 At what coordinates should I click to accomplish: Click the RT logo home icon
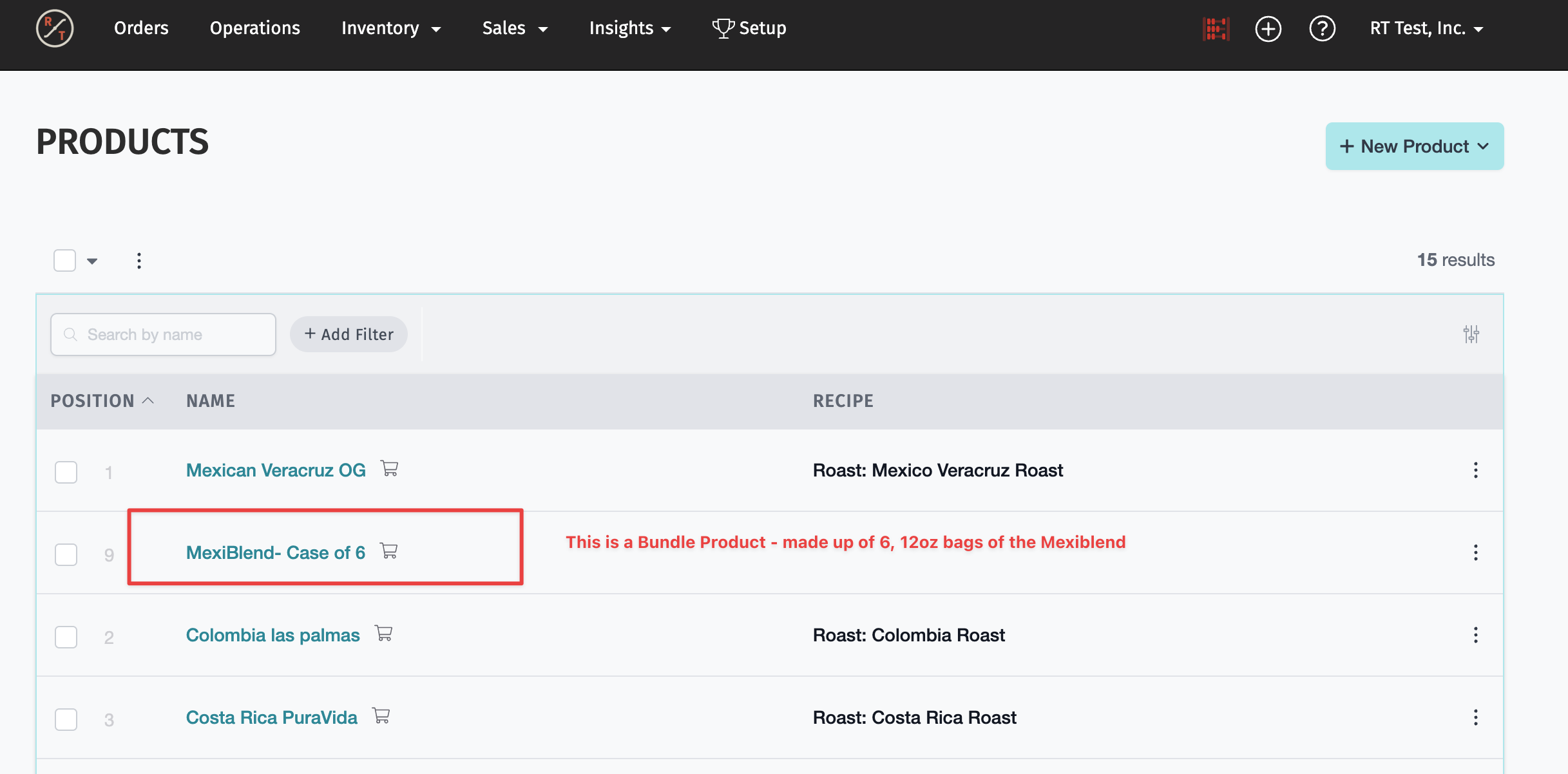pyautogui.click(x=55, y=28)
